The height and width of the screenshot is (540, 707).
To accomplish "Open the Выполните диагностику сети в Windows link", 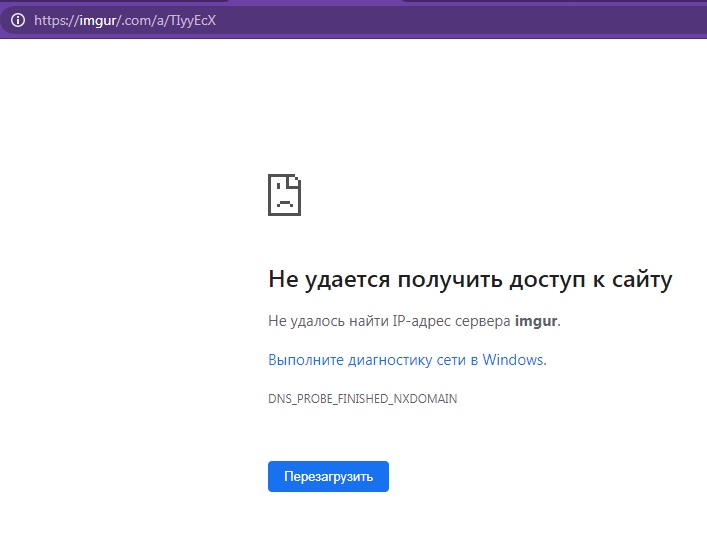I will (x=406, y=360).
